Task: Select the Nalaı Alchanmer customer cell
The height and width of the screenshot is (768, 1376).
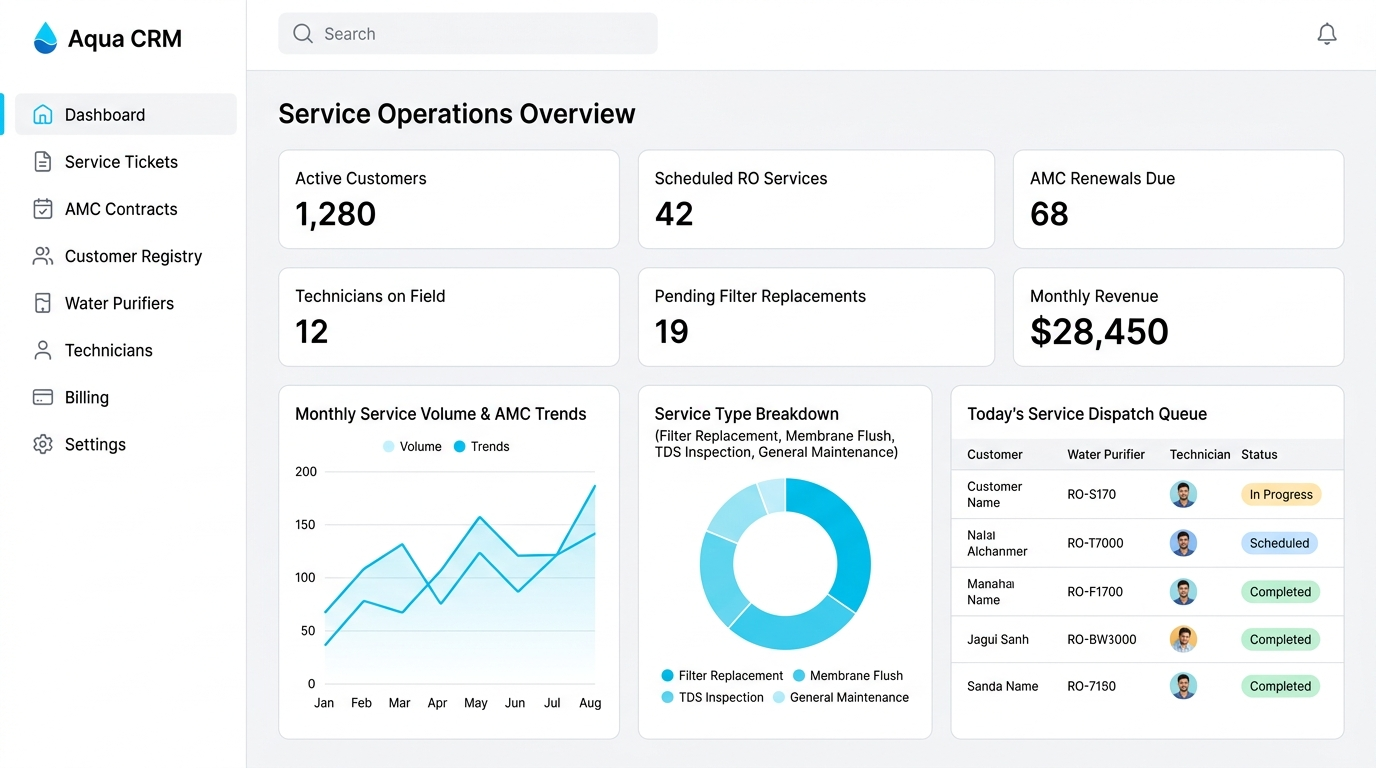Action: coord(997,543)
